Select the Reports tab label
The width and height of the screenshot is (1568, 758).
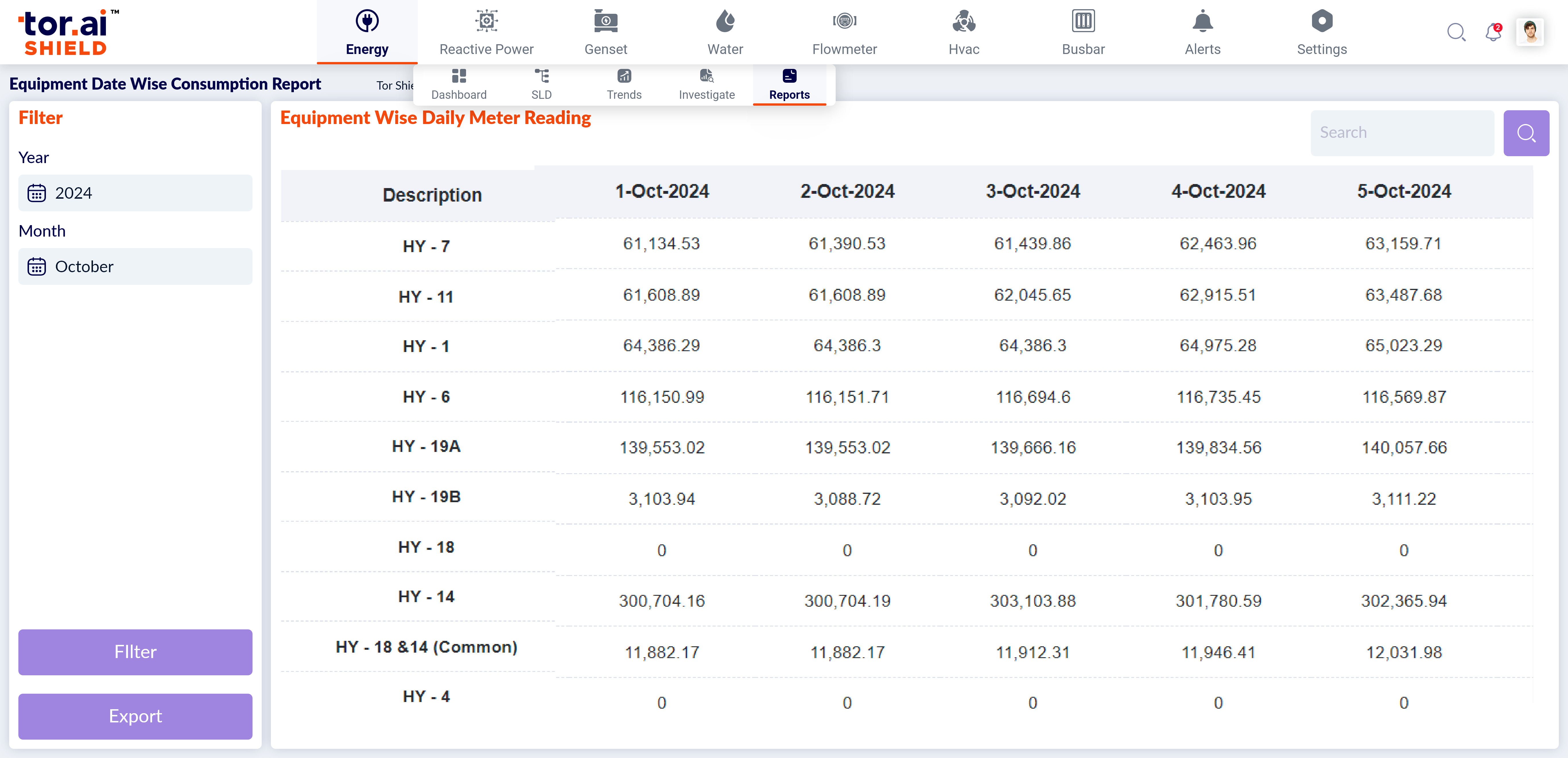pos(789,95)
